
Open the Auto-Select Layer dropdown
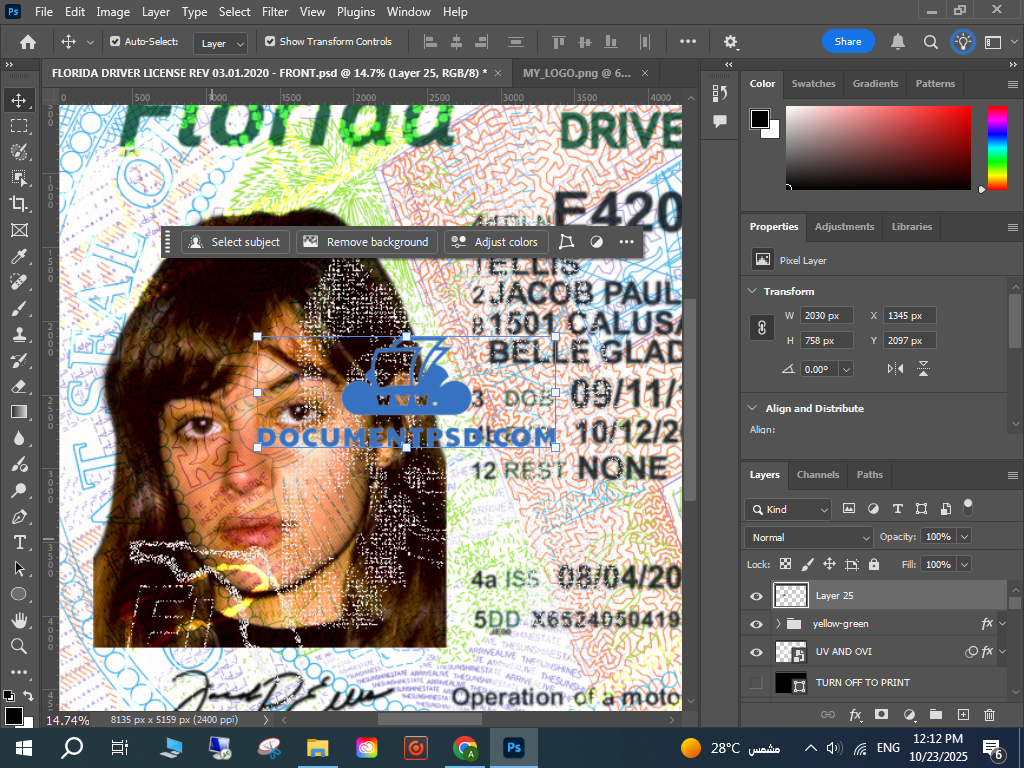tap(222, 43)
